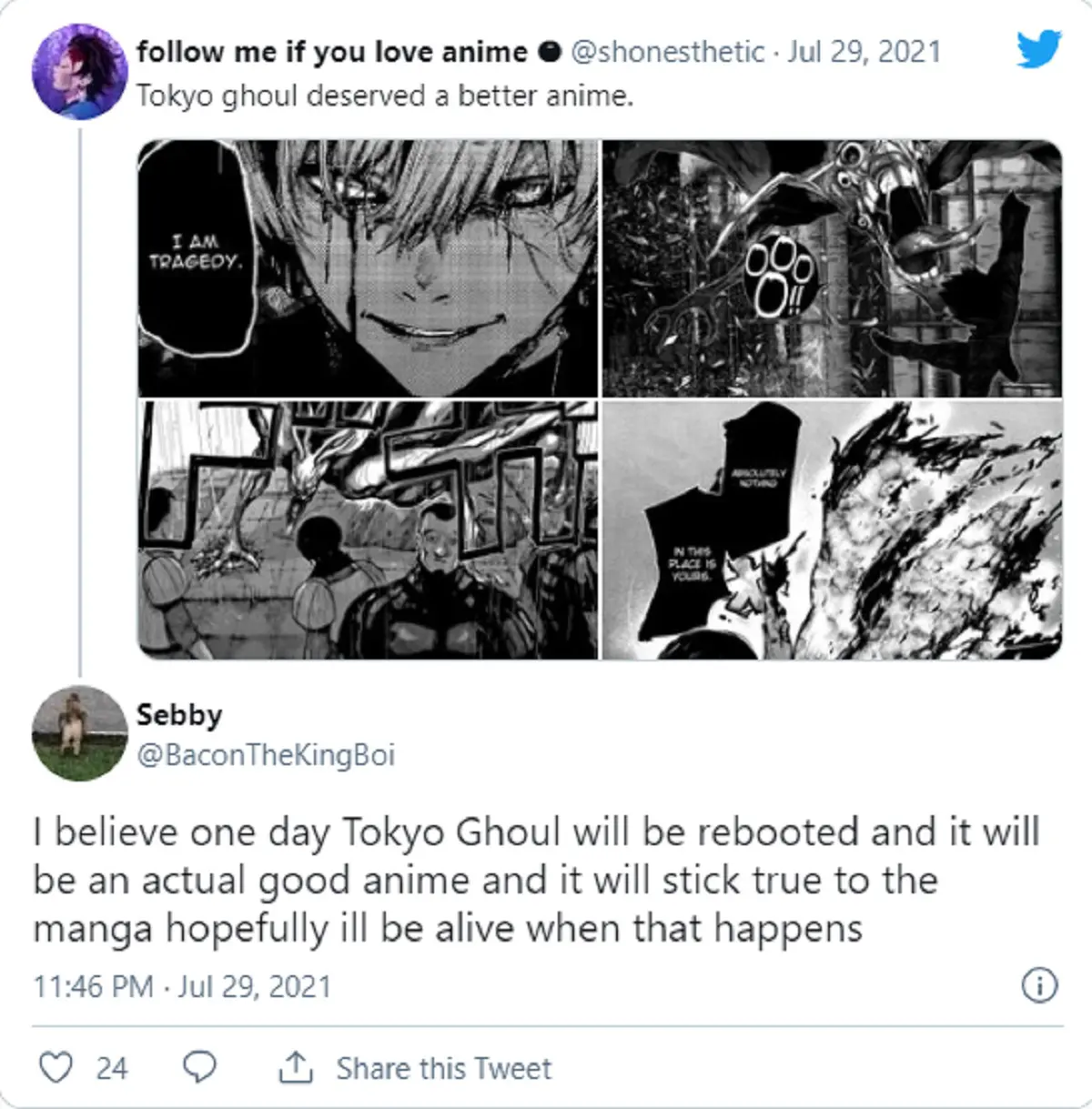Click the black circle badge beside display name
The image size is (1092, 1109).
550,53
